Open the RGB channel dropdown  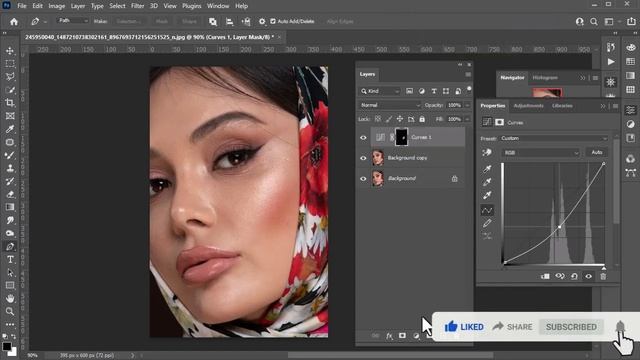point(541,153)
